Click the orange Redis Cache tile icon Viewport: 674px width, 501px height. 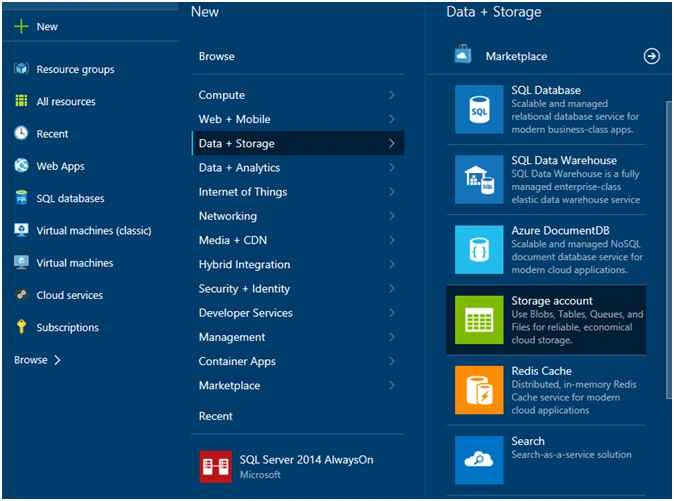(x=479, y=390)
